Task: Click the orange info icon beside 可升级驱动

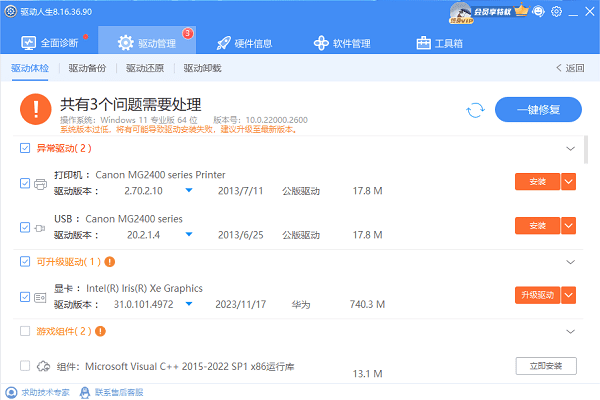Action: pyautogui.click(x=110, y=262)
